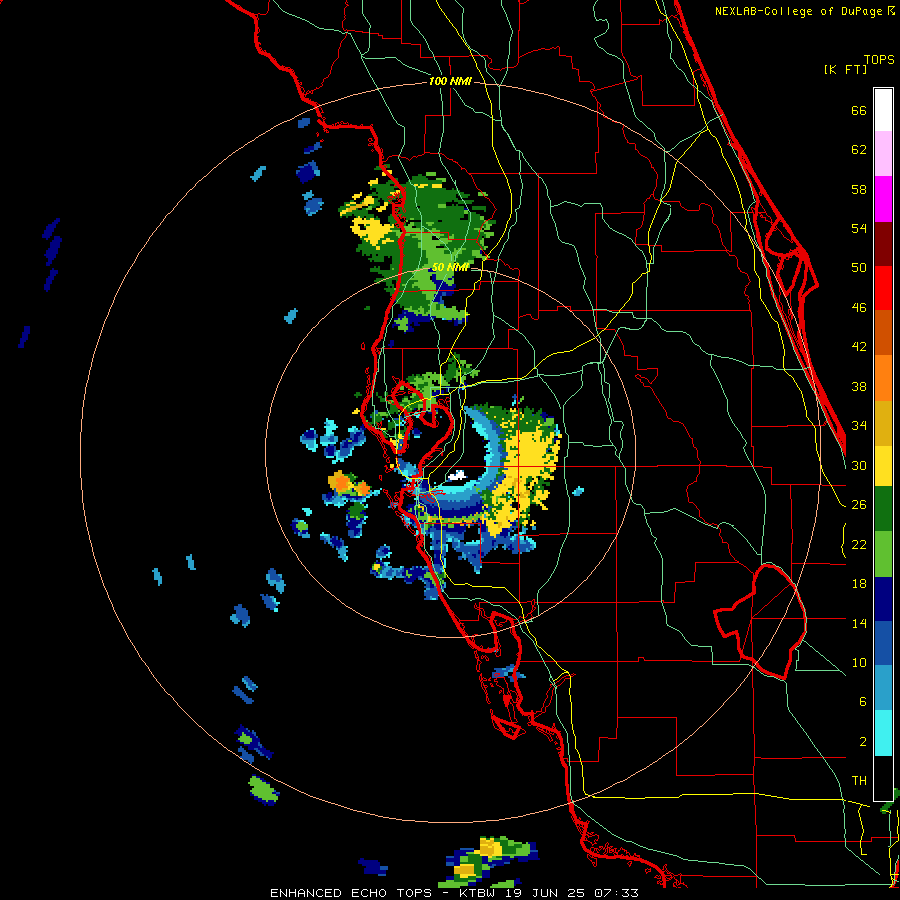Click the legend value '42'

tap(859, 347)
